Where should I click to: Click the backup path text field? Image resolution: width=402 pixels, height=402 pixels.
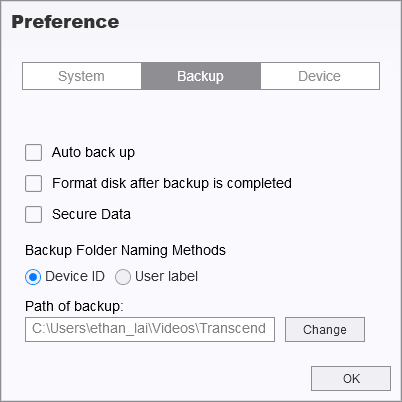click(x=150, y=329)
